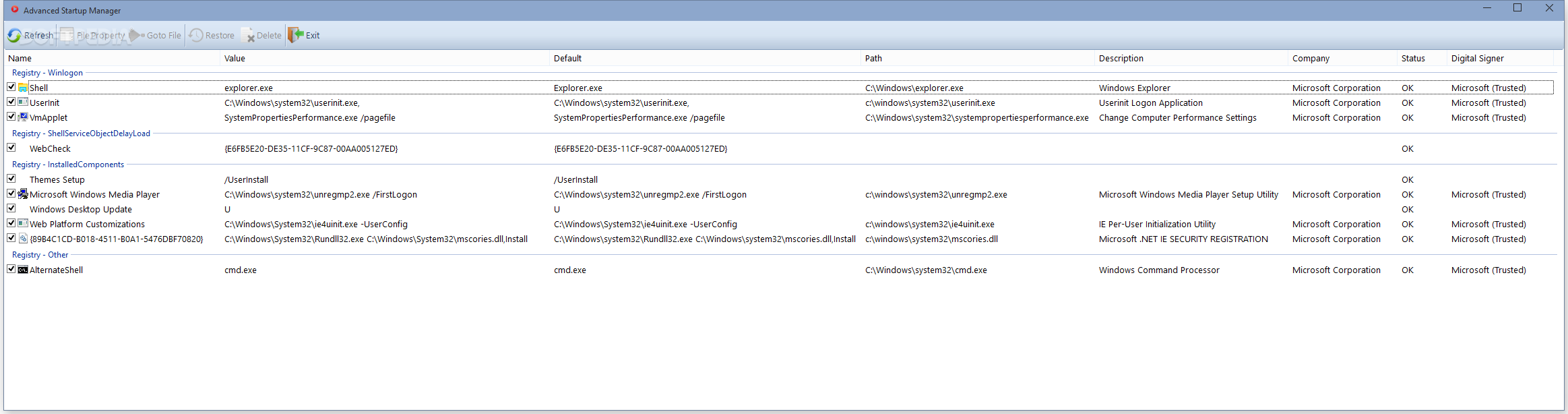Click the {89B4C1CD-B018...} entry icon
The width and height of the screenshot is (1568, 414).
click(23, 238)
